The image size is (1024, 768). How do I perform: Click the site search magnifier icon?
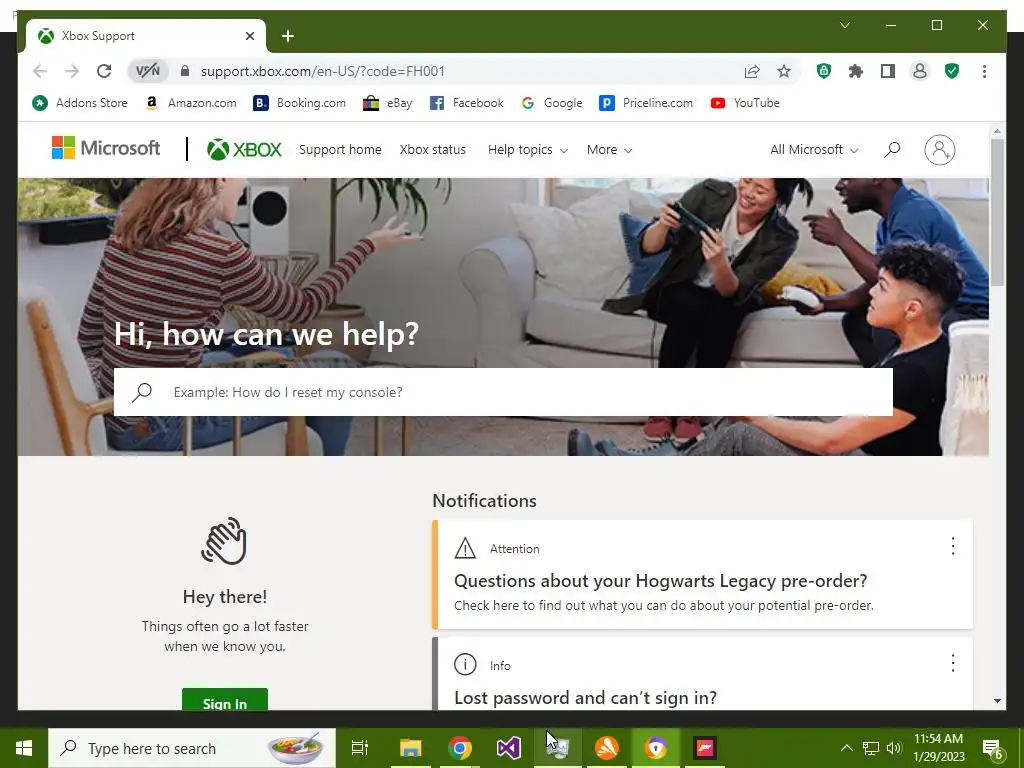891,150
